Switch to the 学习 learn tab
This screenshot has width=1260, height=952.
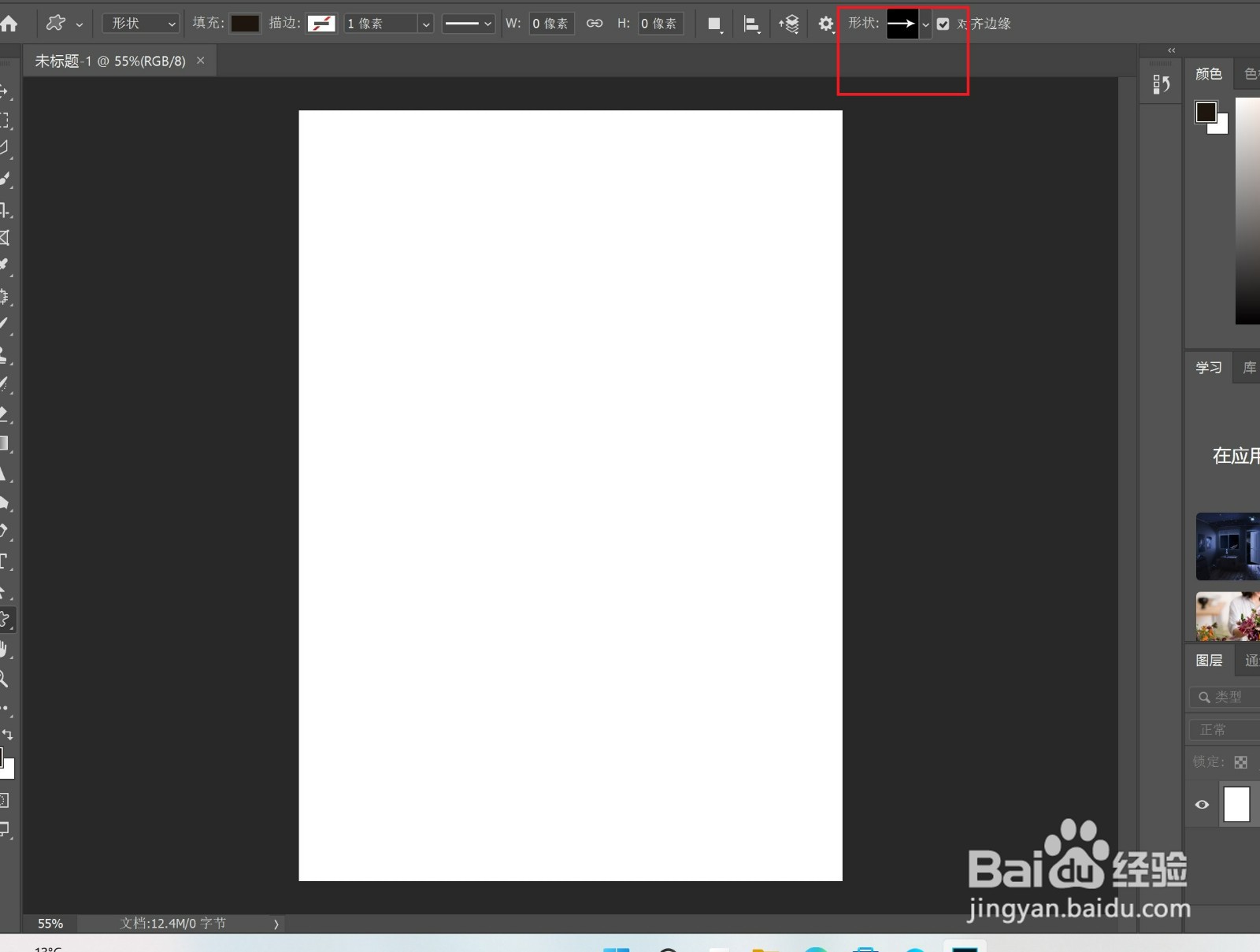(x=1208, y=368)
